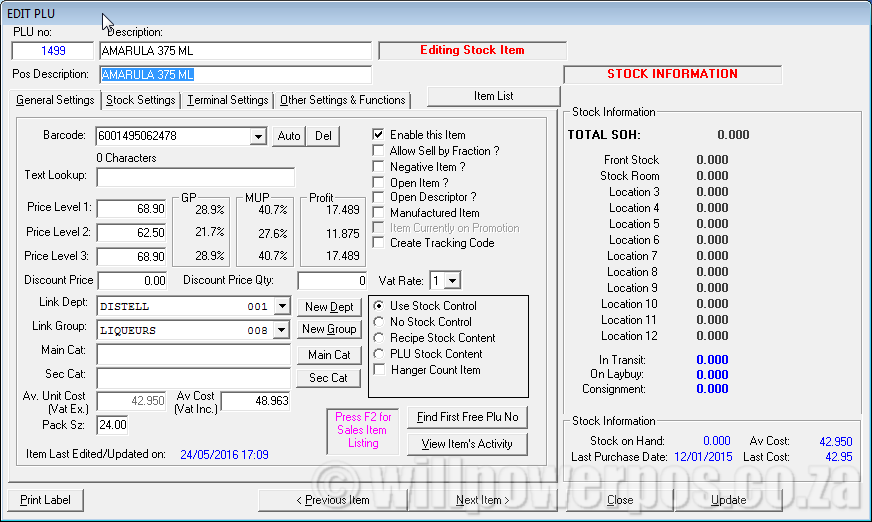Open the Terminal Settings tab
The image size is (872, 522).
point(228,100)
